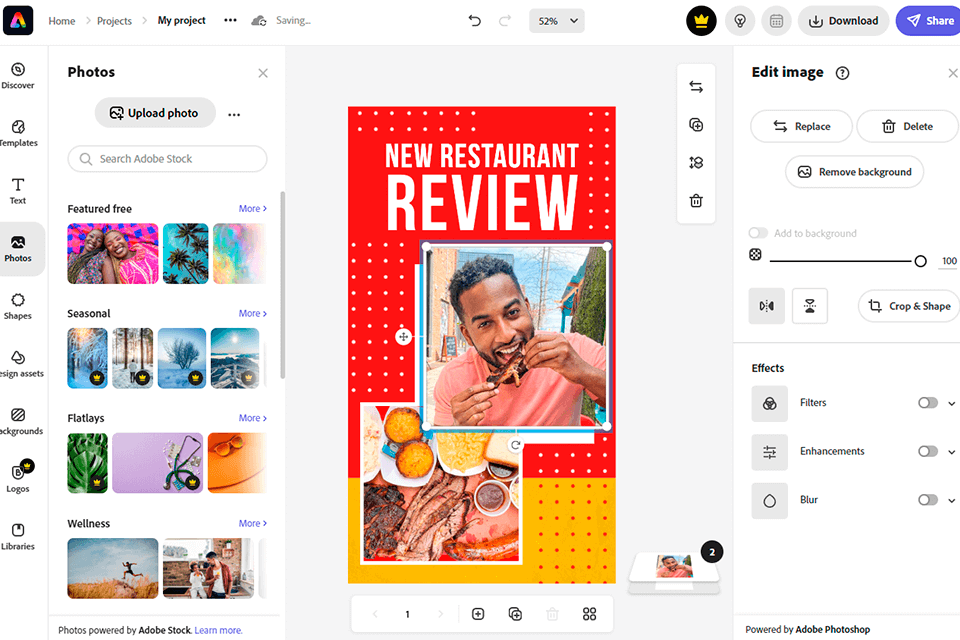Click More link for Seasonal
This screenshot has height=640, width=960.
pos(252,313)
